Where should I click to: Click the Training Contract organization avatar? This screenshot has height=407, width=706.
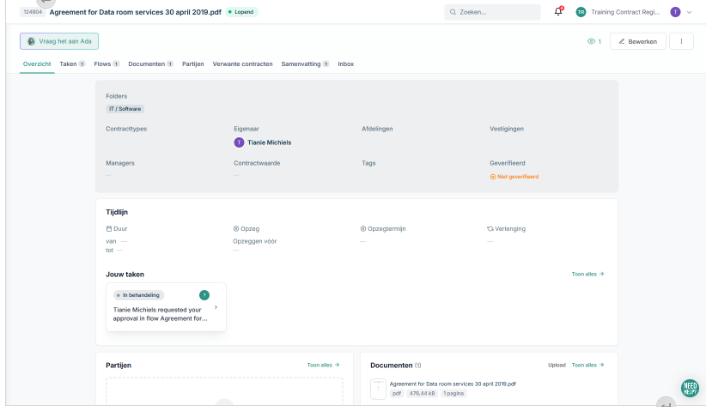coord(580,12)
